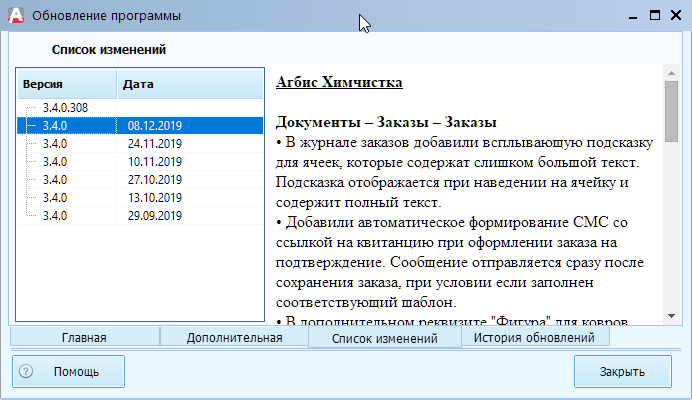
Task: Click the Дата column header
Action: [x=190, y=84]
